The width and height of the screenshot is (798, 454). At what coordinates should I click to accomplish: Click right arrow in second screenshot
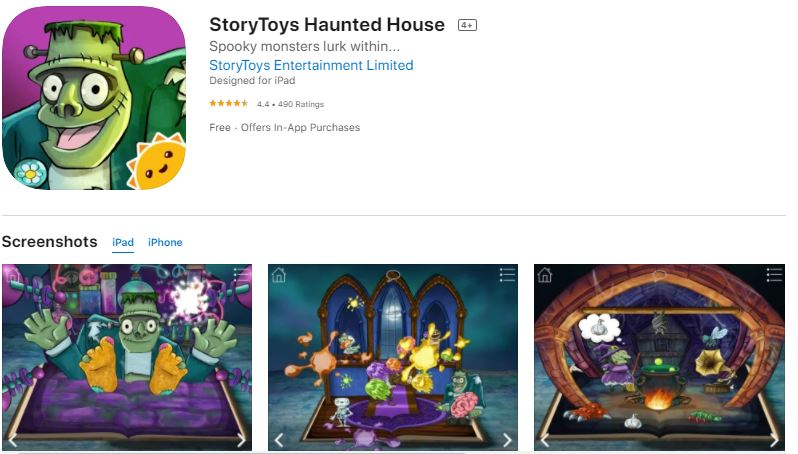pos(507,440)
